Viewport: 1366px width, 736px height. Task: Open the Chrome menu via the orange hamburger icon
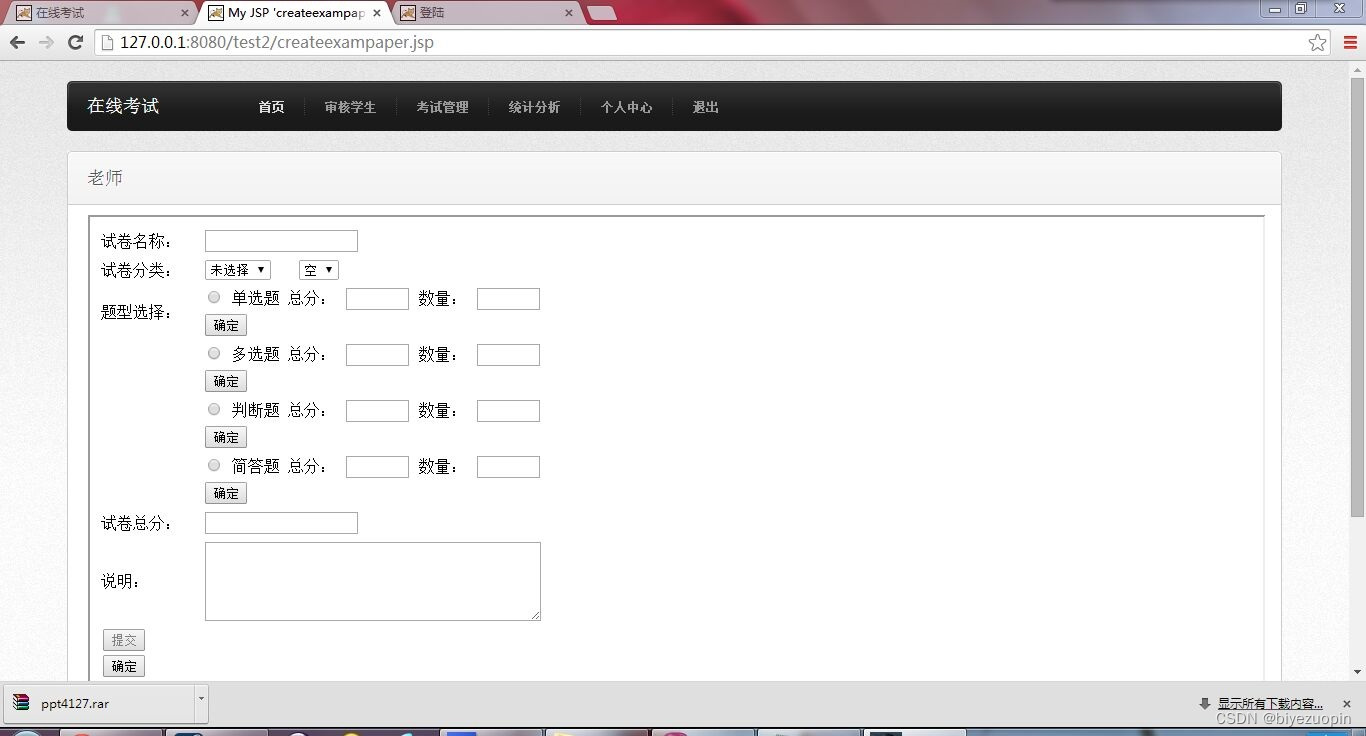click(1351, 42)
